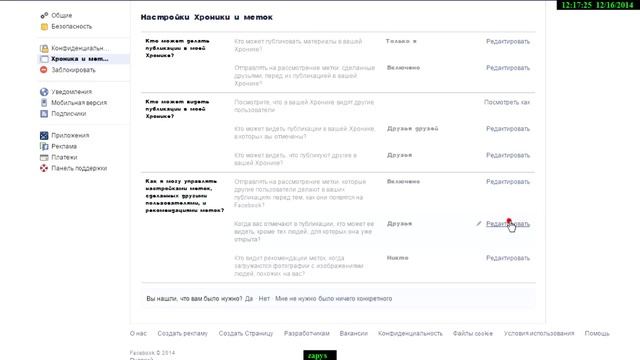
Task: Edit tag review in third section
Action: click(x=508, y=182)
